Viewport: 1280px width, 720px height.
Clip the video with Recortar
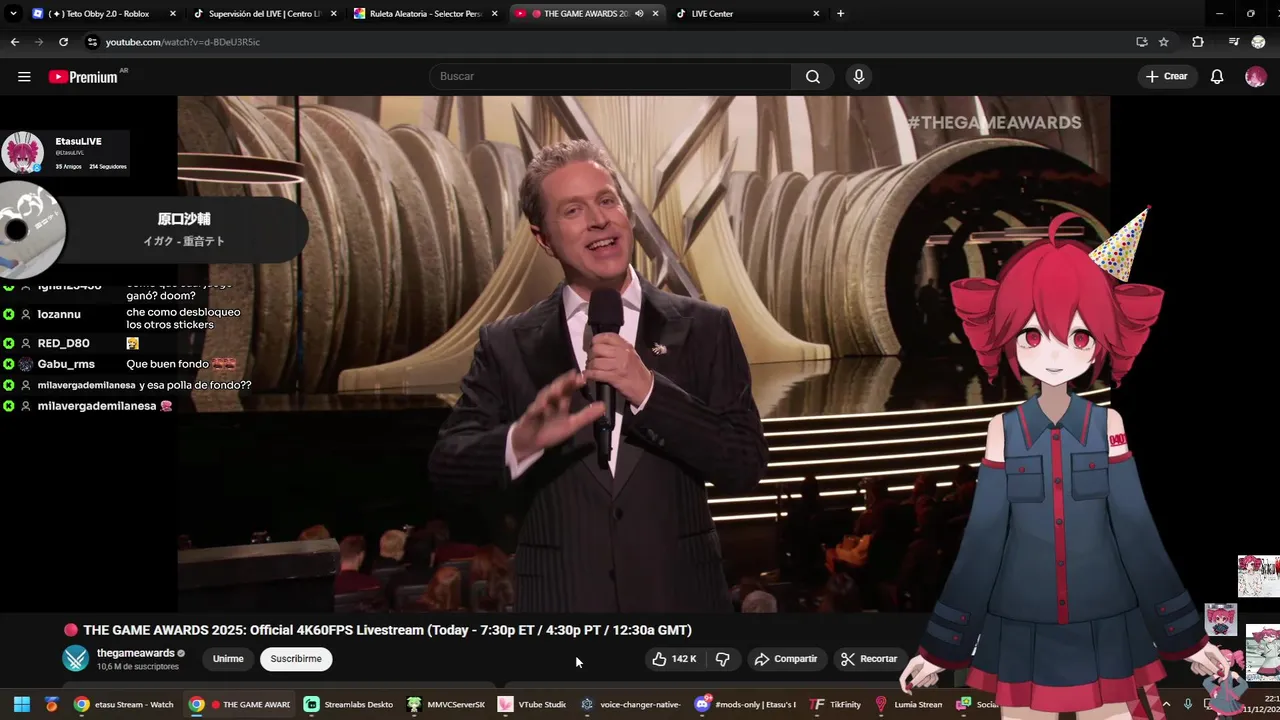(x=869, y=659)
